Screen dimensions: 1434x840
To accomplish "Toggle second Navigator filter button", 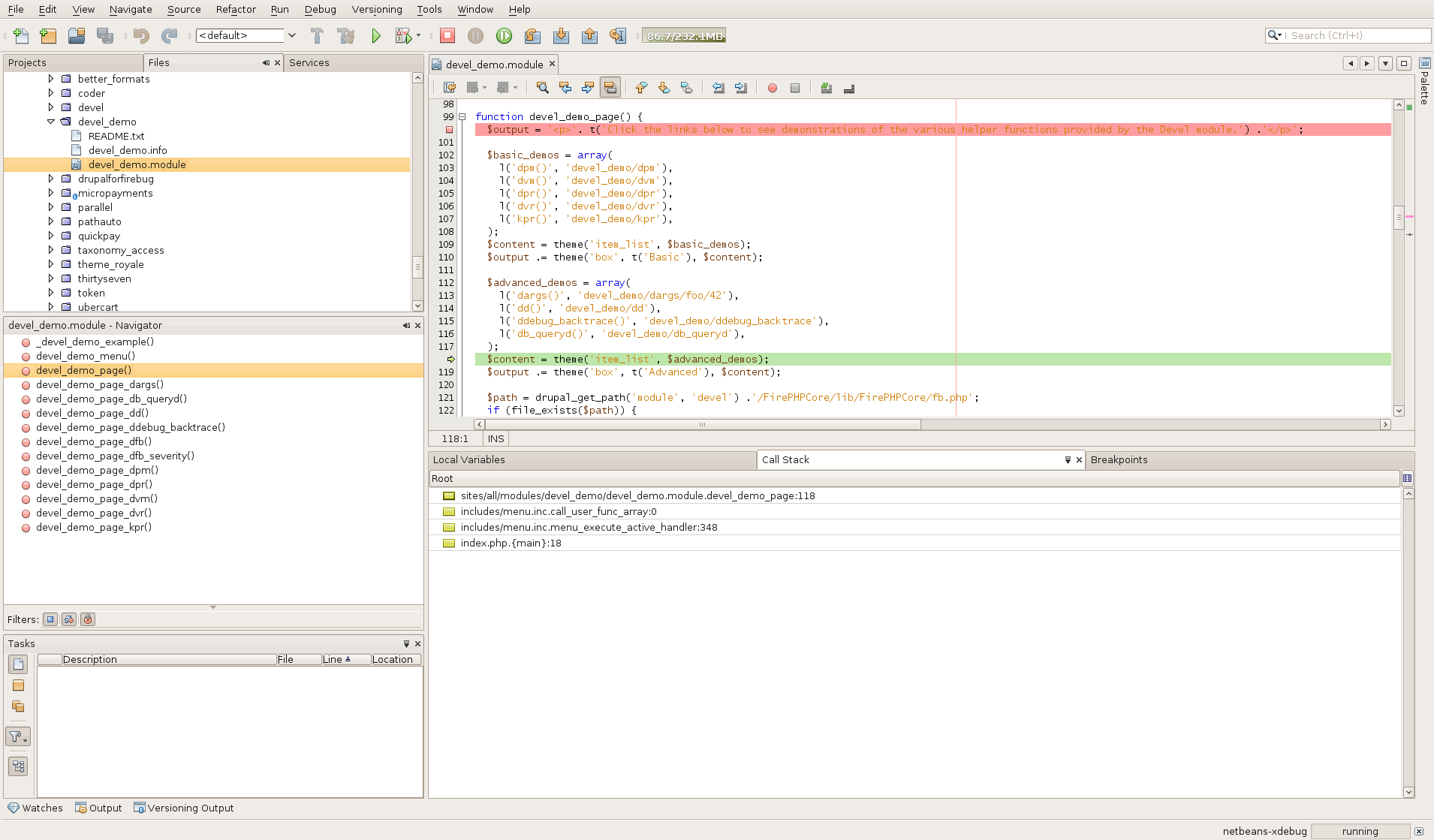I will 69,619.
